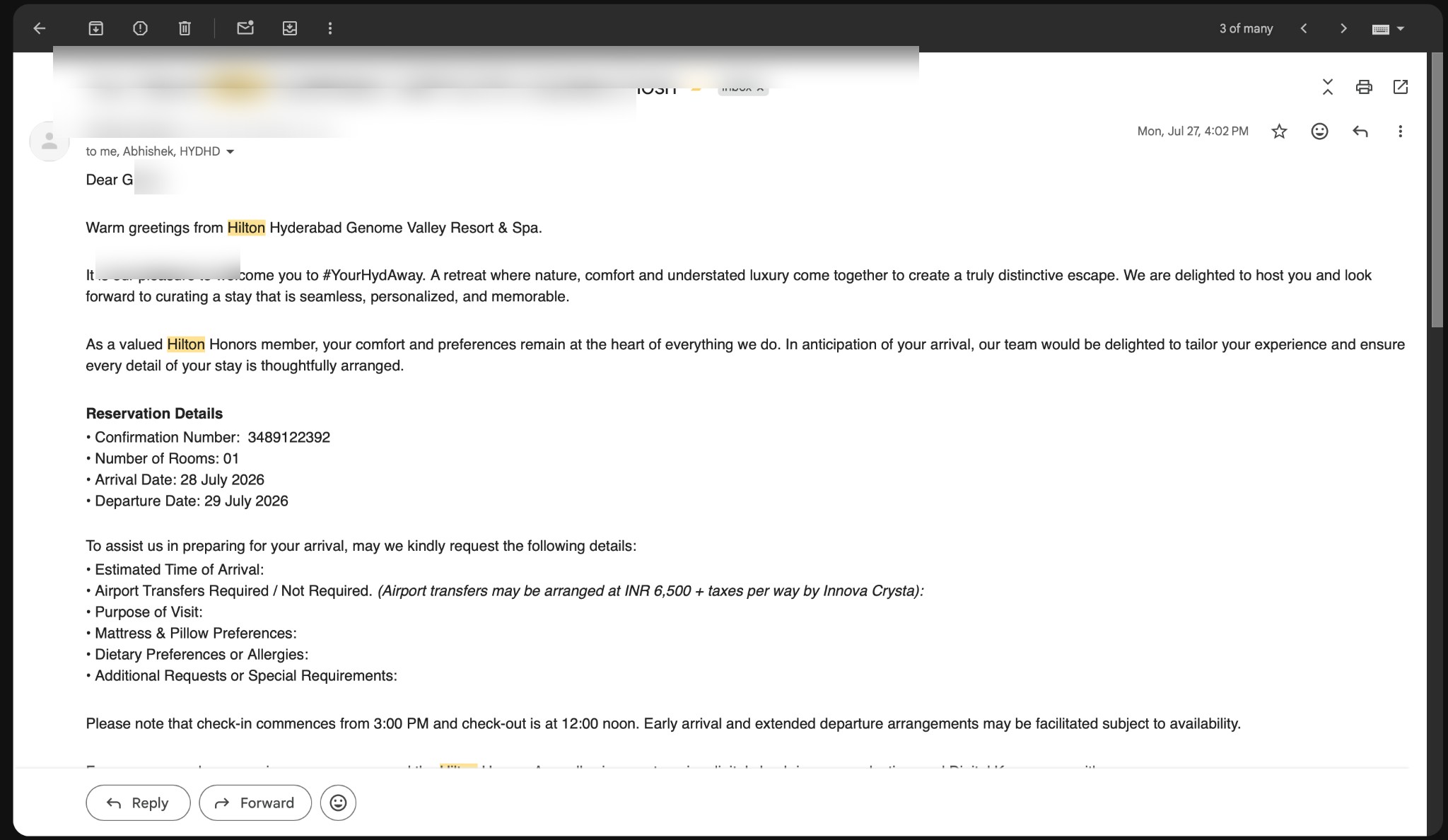The width and height of the screenshot is (1448, 840).
Task: Click 'Purpose of Visit:' line
Action: (x=144, y=612)
